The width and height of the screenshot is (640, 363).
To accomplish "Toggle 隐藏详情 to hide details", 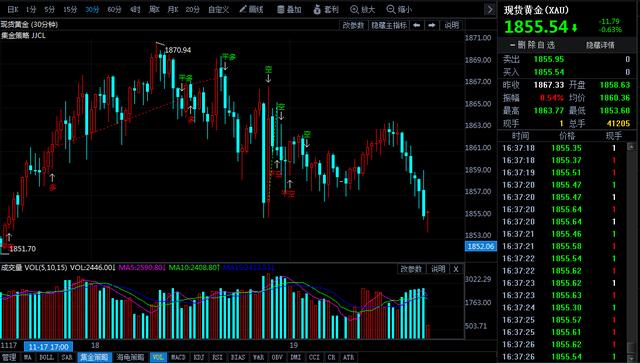I will coord(600,45).
